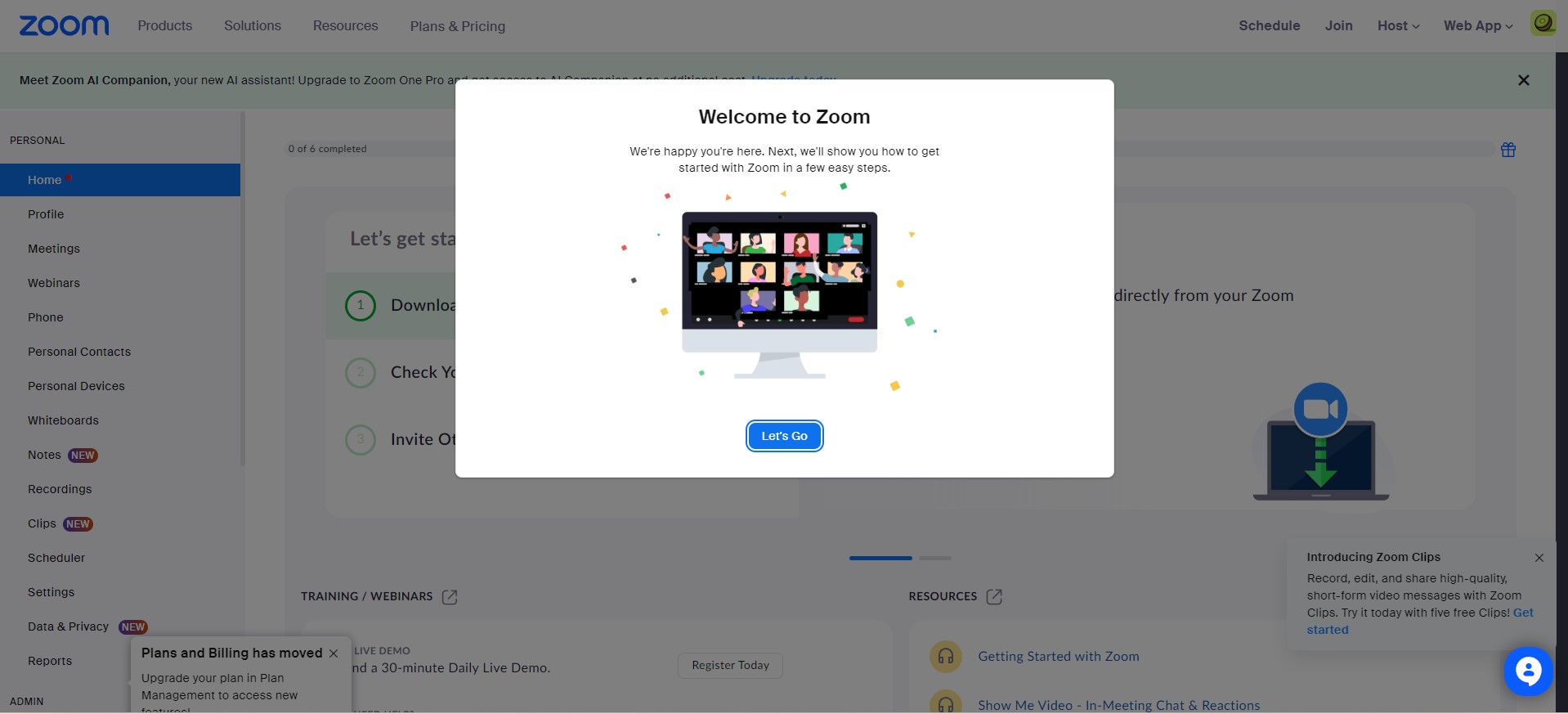
Task: Click the NEW badge next to Notes
Action: click(83, 456)
